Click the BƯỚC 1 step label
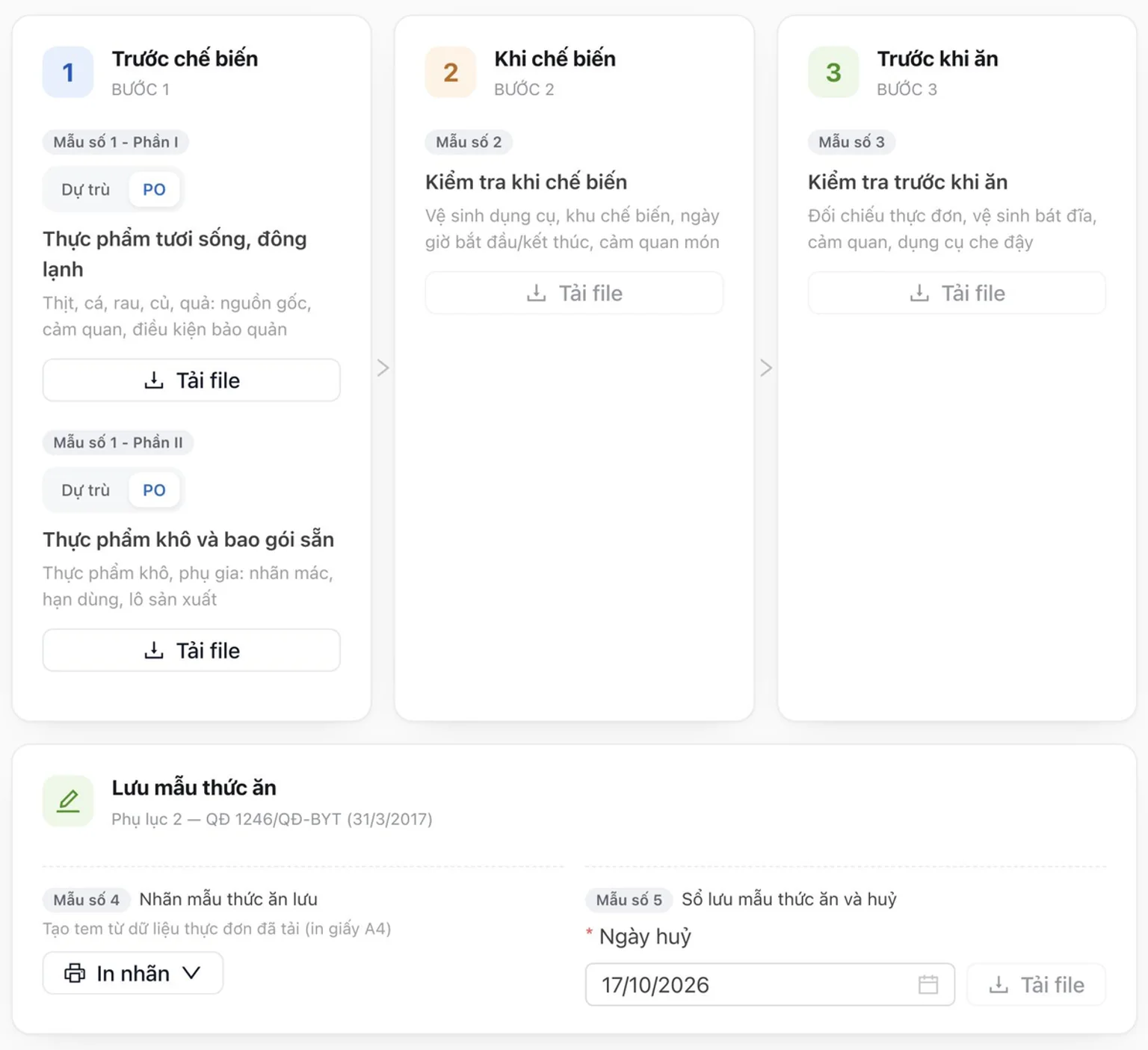Viewport: 1148px width, 1050px height. [141, 90]
